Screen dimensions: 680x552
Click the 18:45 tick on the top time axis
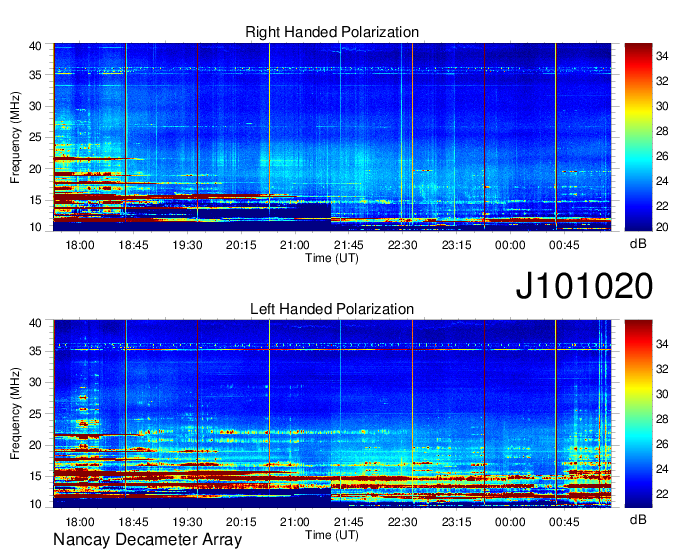(134, 245)
